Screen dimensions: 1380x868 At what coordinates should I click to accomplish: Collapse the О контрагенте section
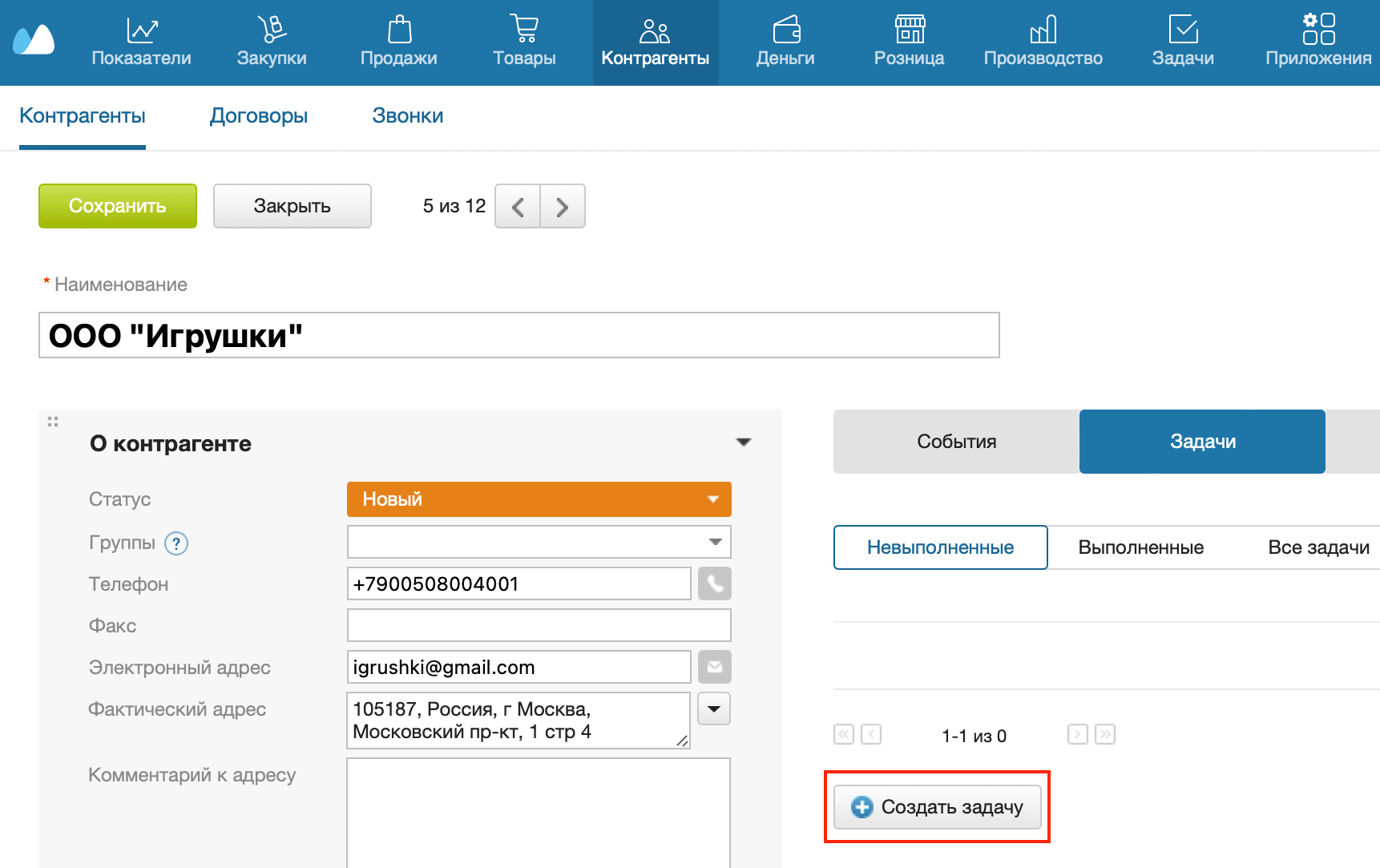click(x=744, y=442)
